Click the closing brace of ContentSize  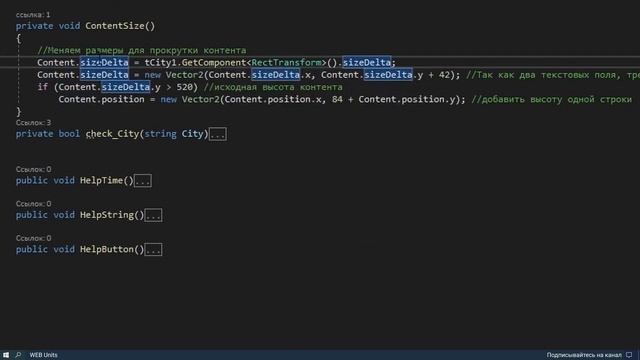pyautogui.click(x=18, y=111)
